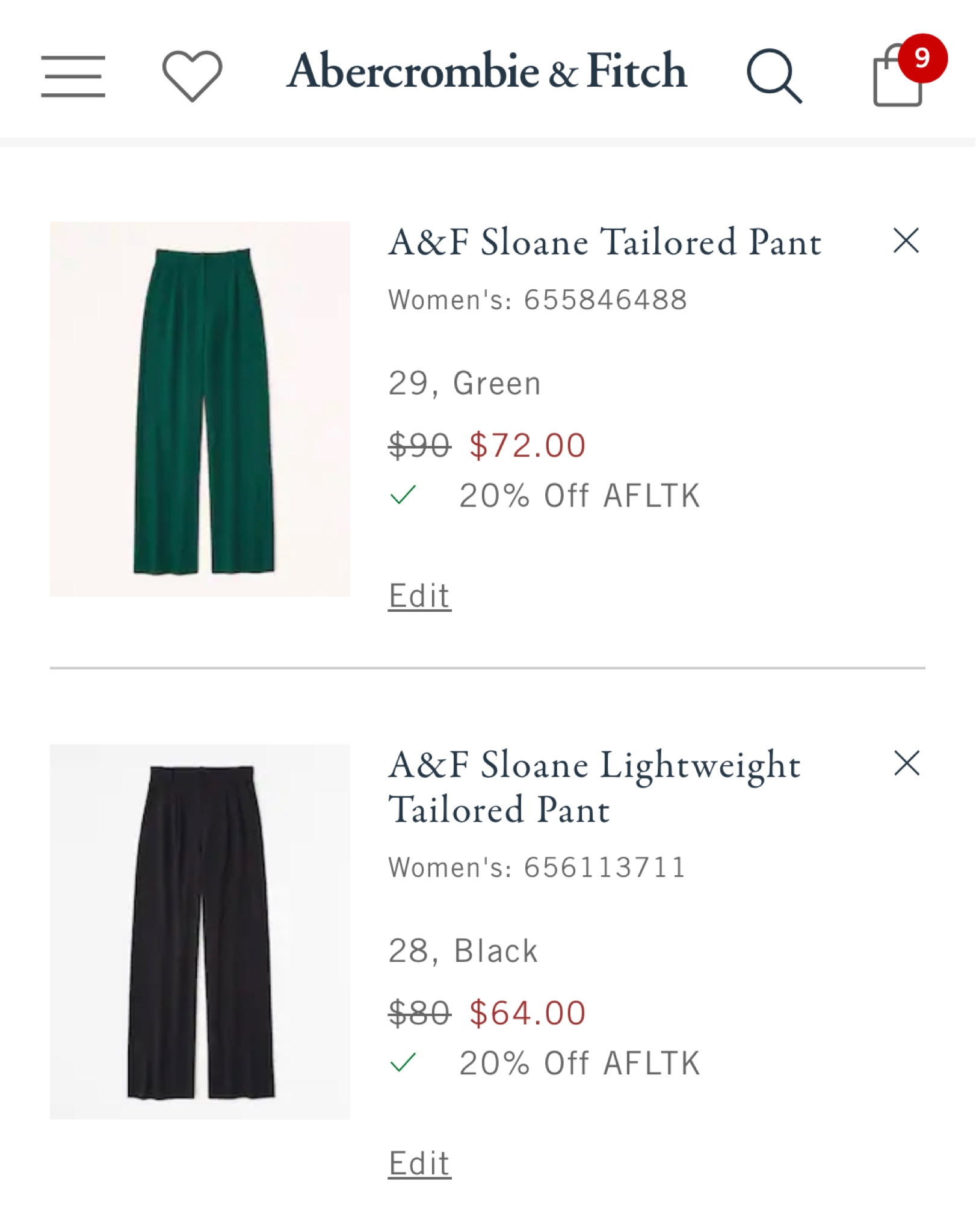
Task: Open the A&F Sloane Tailored Pant title
Action: click(x=605, y=242)
